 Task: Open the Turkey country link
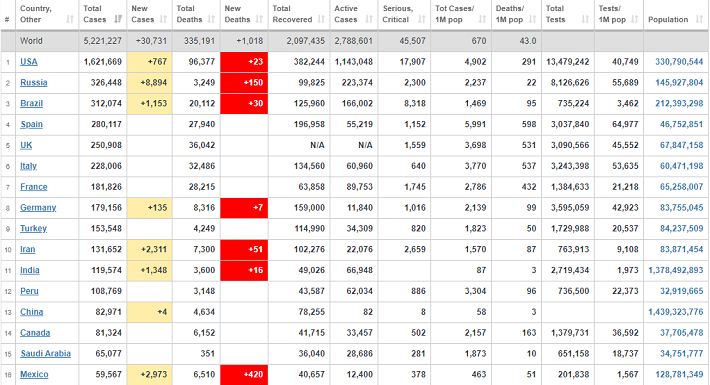click(33, 228)
